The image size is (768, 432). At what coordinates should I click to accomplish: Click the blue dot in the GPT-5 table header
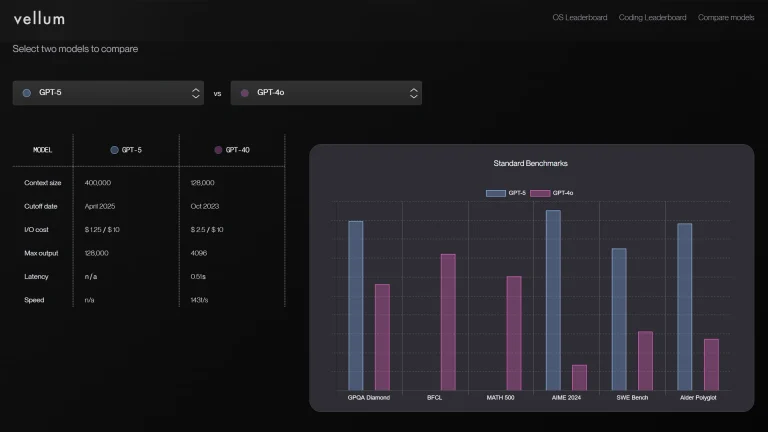coord(114,150)
